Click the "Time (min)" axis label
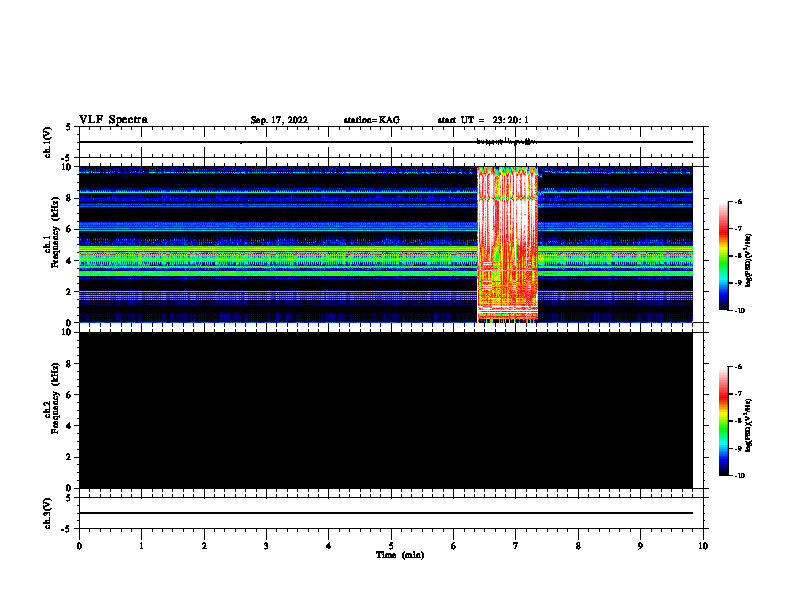Image resolution: width=792 pixels, height=612 pixels. 400,555
